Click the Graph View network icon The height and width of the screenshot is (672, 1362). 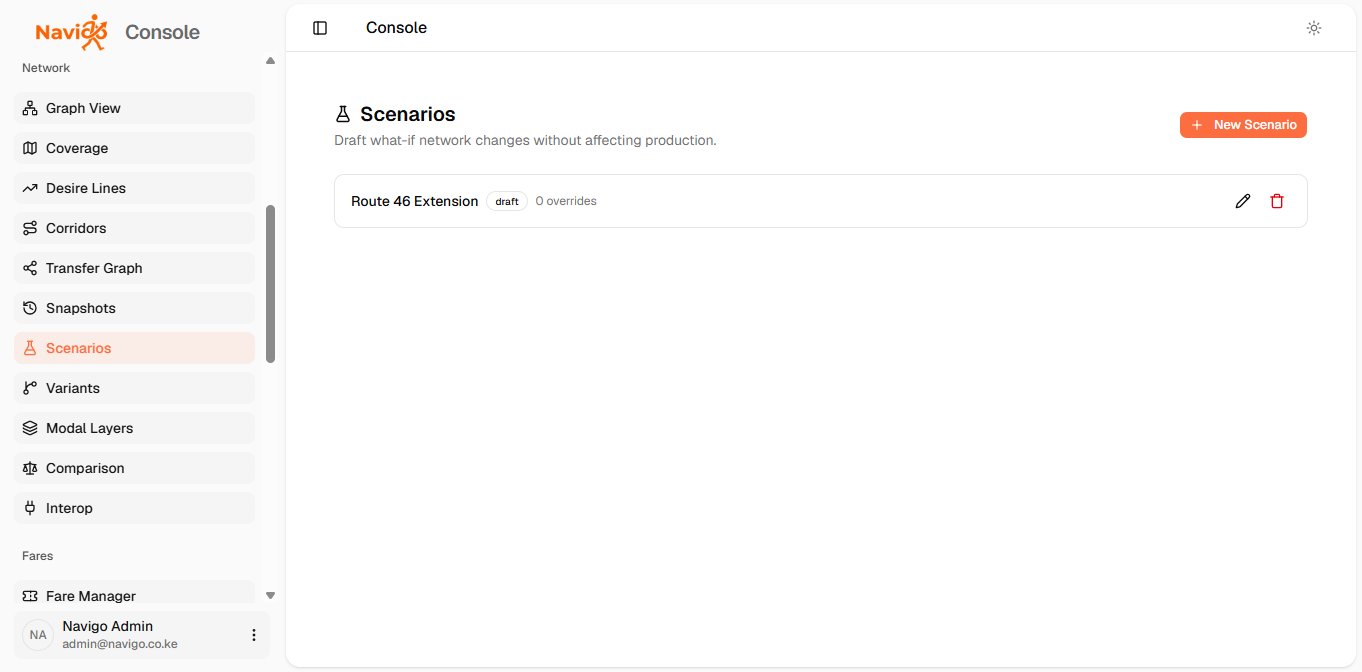pos(30,108)
